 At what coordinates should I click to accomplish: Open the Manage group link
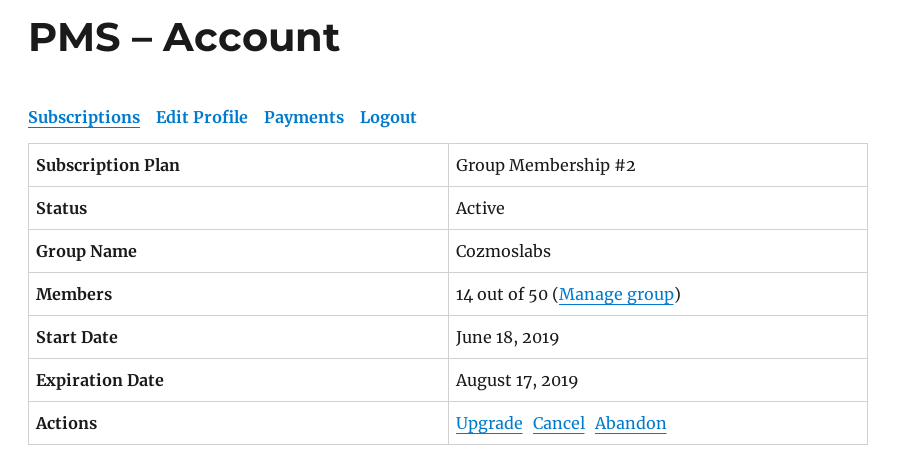click(x=616, y=294)
